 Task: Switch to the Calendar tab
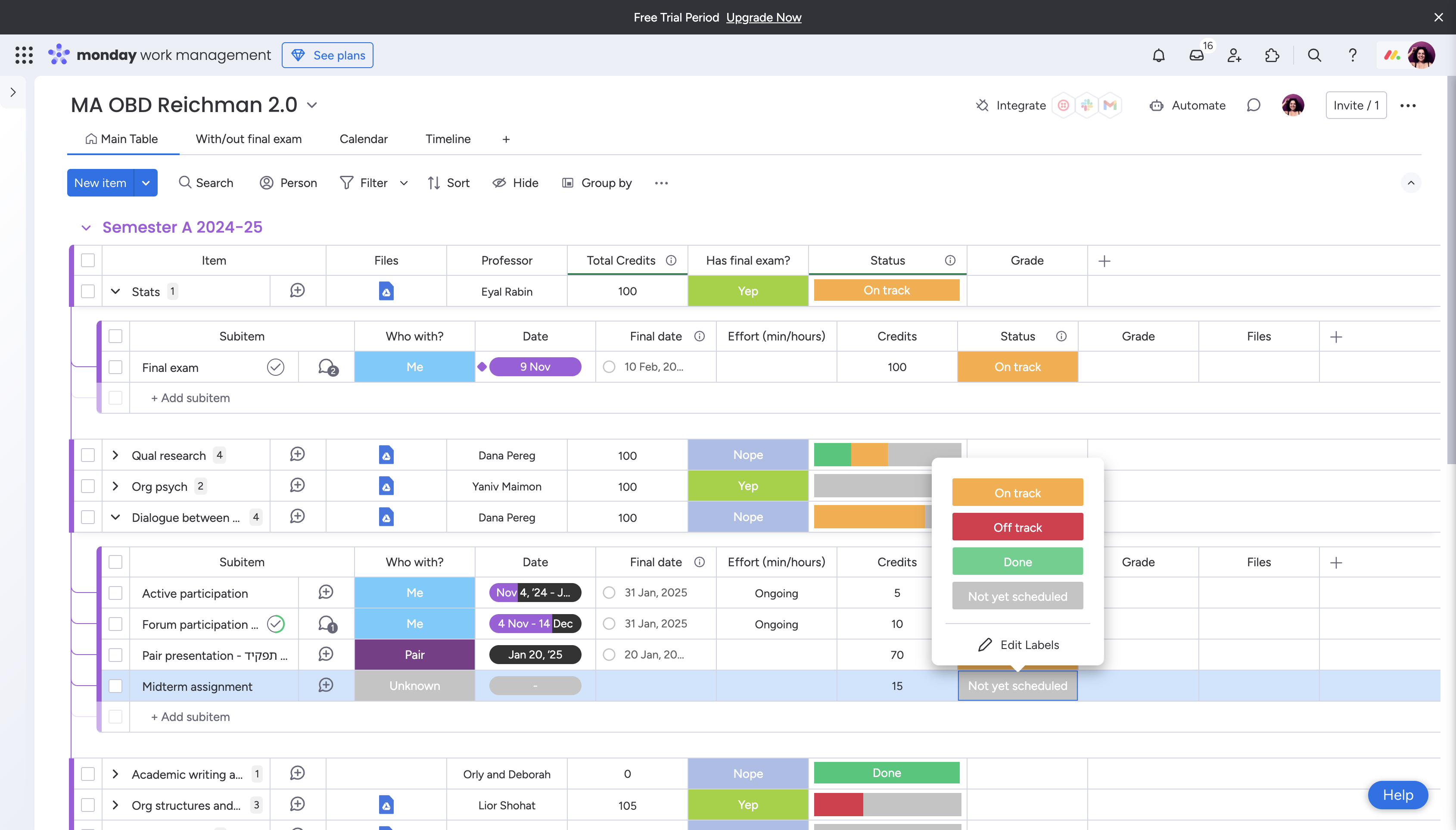(364, 139)
